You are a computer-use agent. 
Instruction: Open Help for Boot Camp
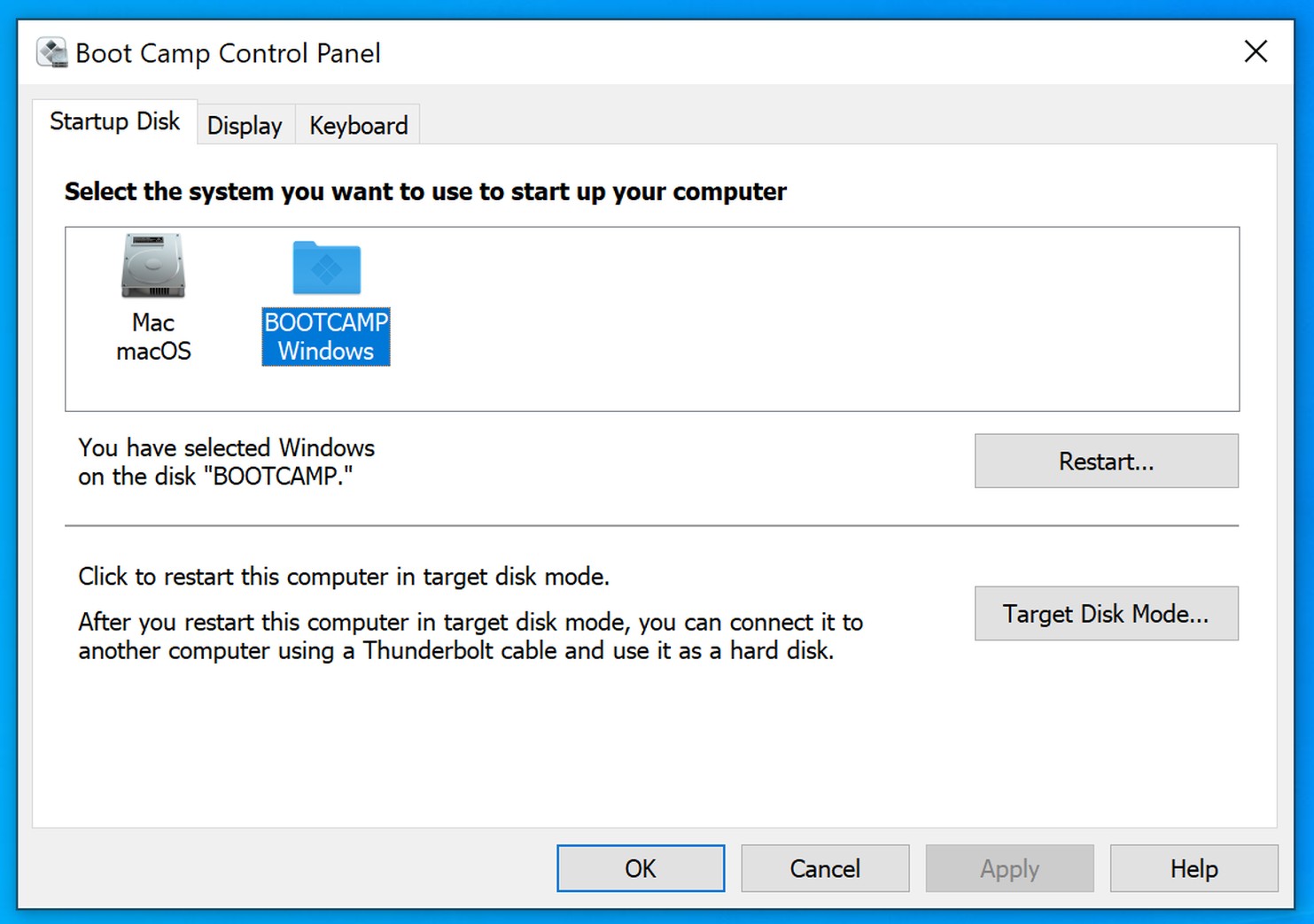(1193, 868)
